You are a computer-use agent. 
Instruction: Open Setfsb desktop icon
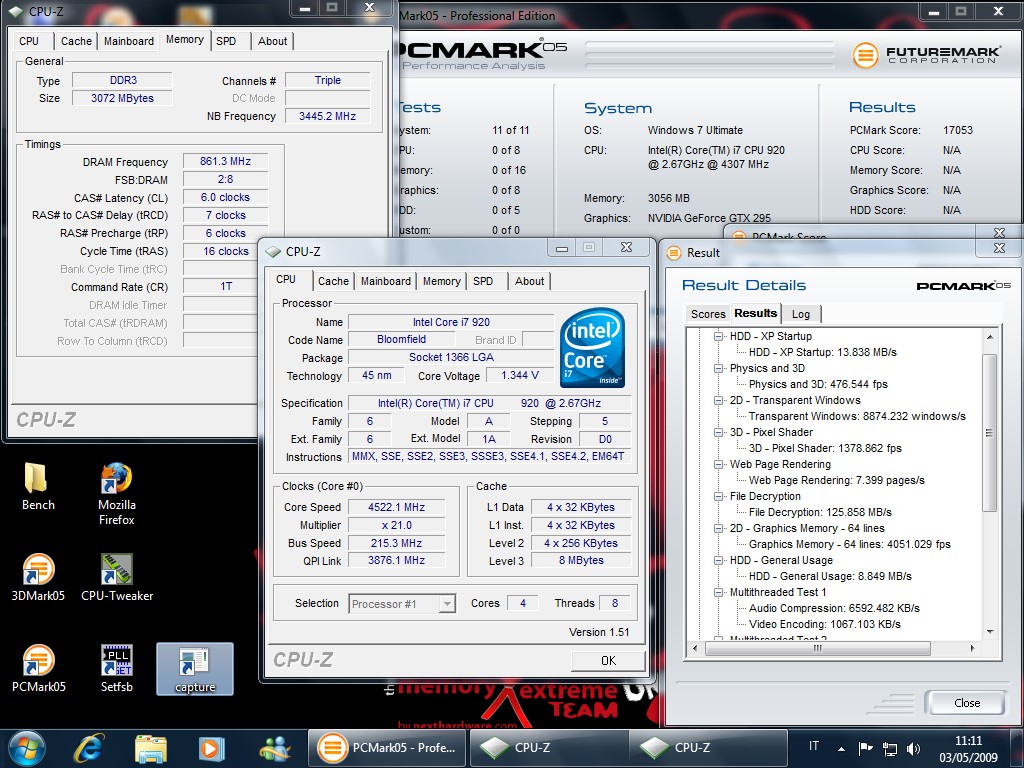[117, 668]
